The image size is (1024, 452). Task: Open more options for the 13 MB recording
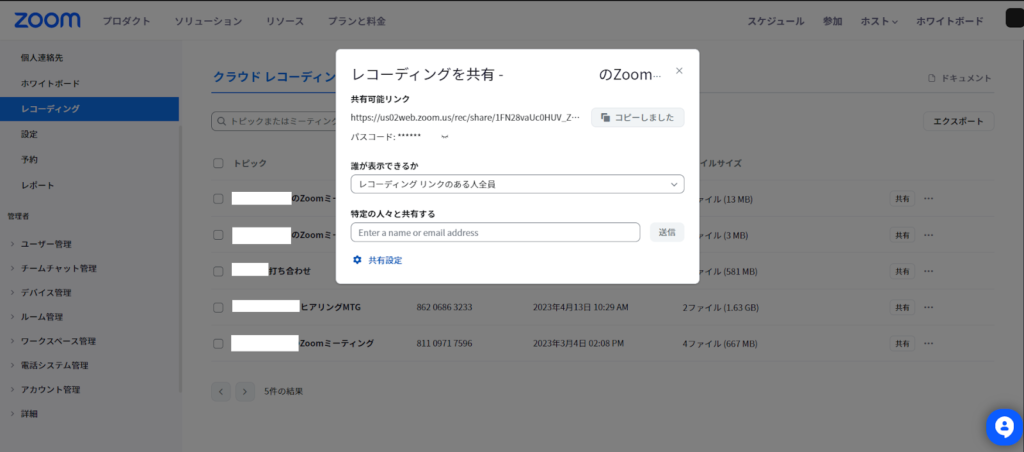(929, 199)
